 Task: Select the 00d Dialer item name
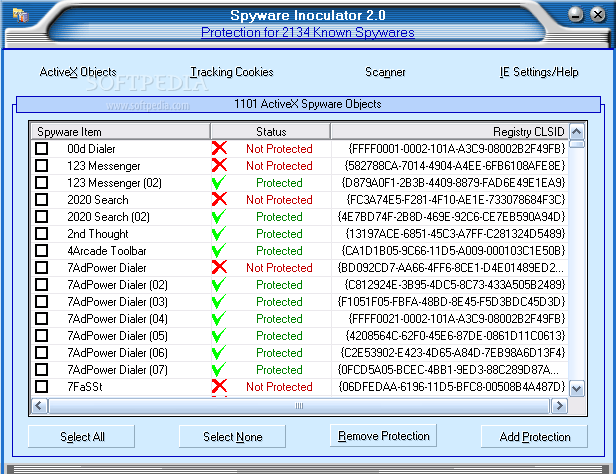click(91, 149)
